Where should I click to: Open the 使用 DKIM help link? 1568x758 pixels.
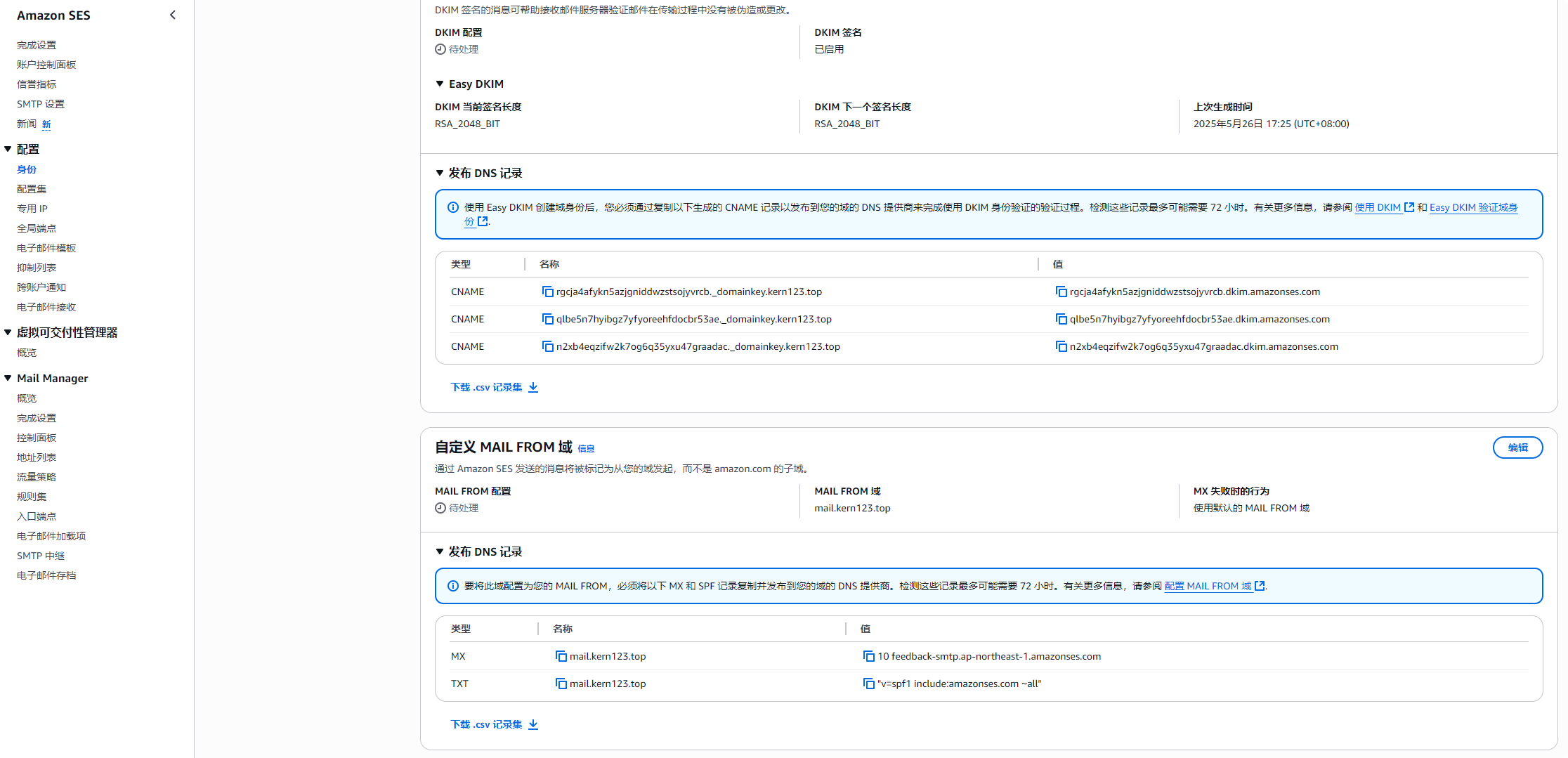1378,207
